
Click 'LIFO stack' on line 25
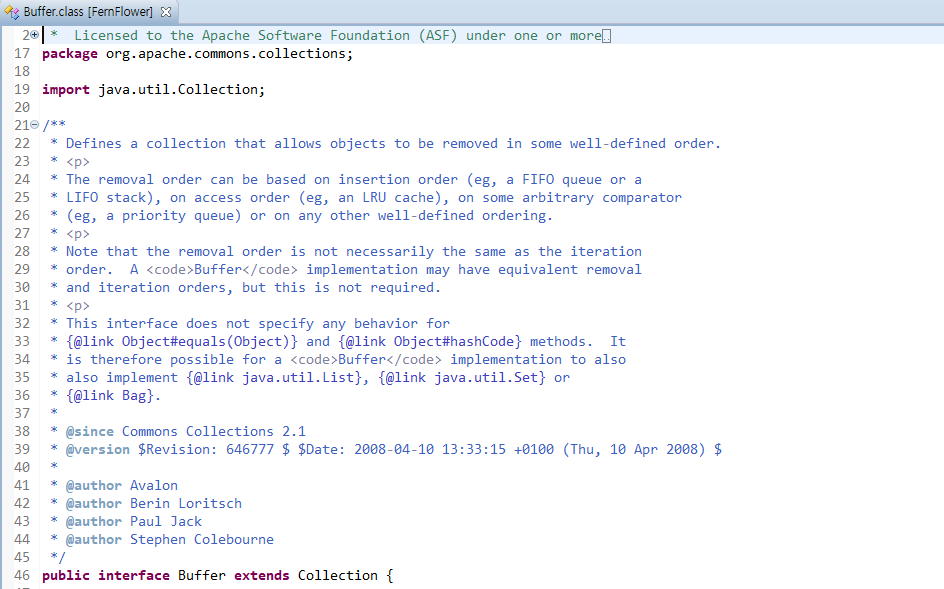point(106,198)
